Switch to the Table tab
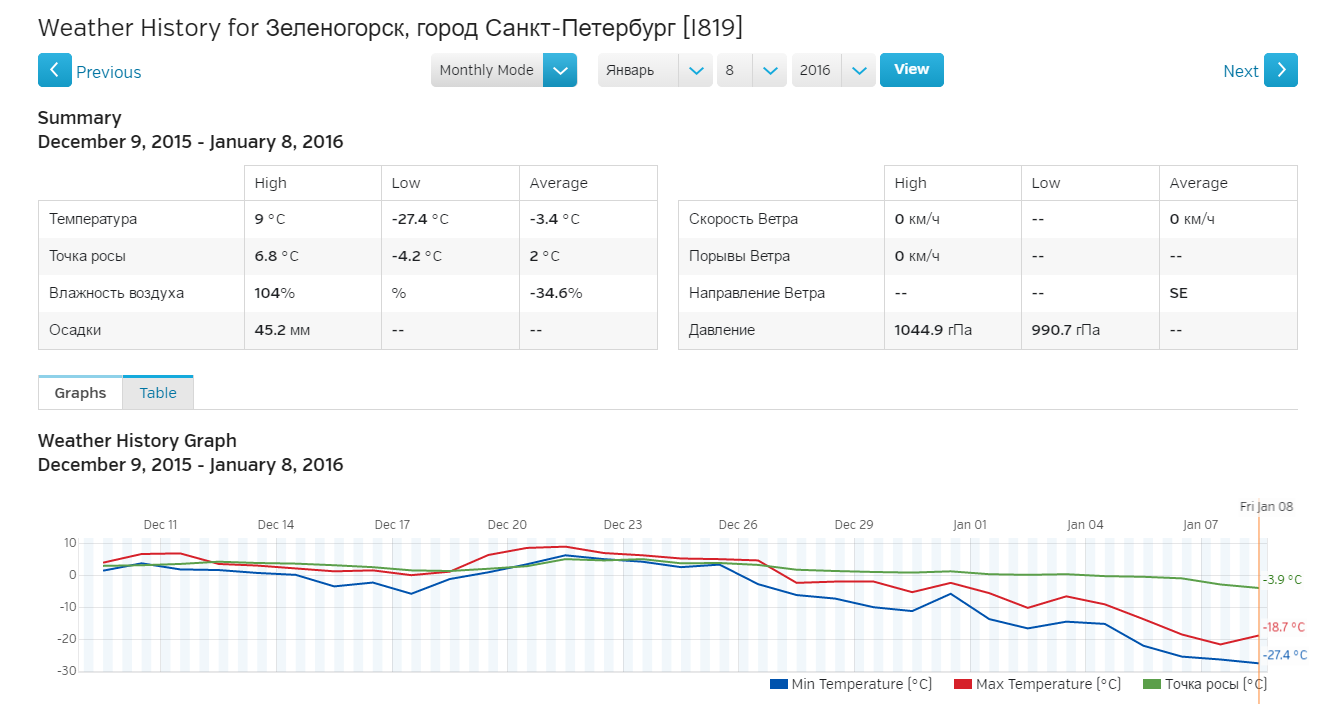 pyautogui.click(x=158, y=393)
